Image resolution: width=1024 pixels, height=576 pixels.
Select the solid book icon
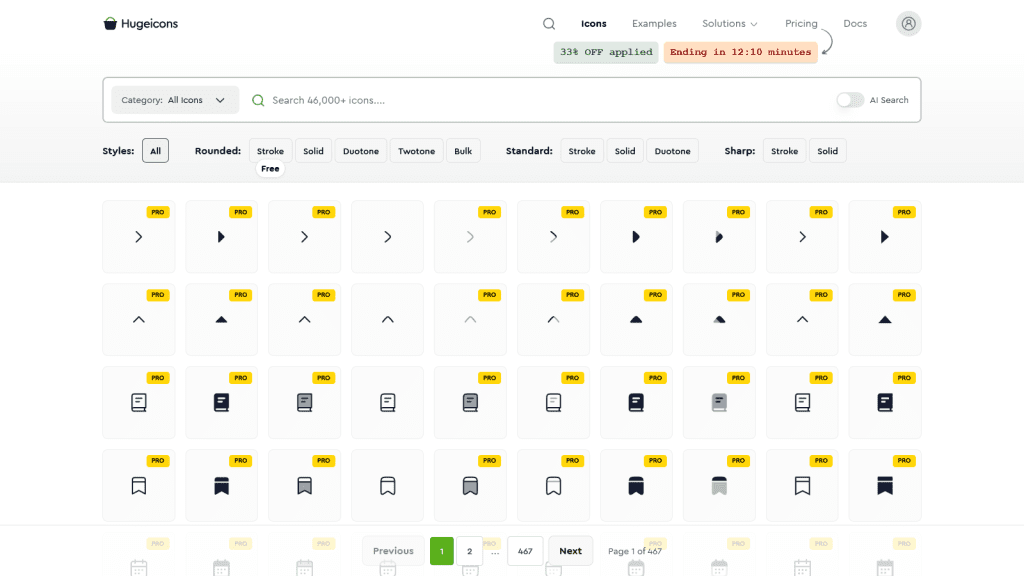click(x=221, y=403)
